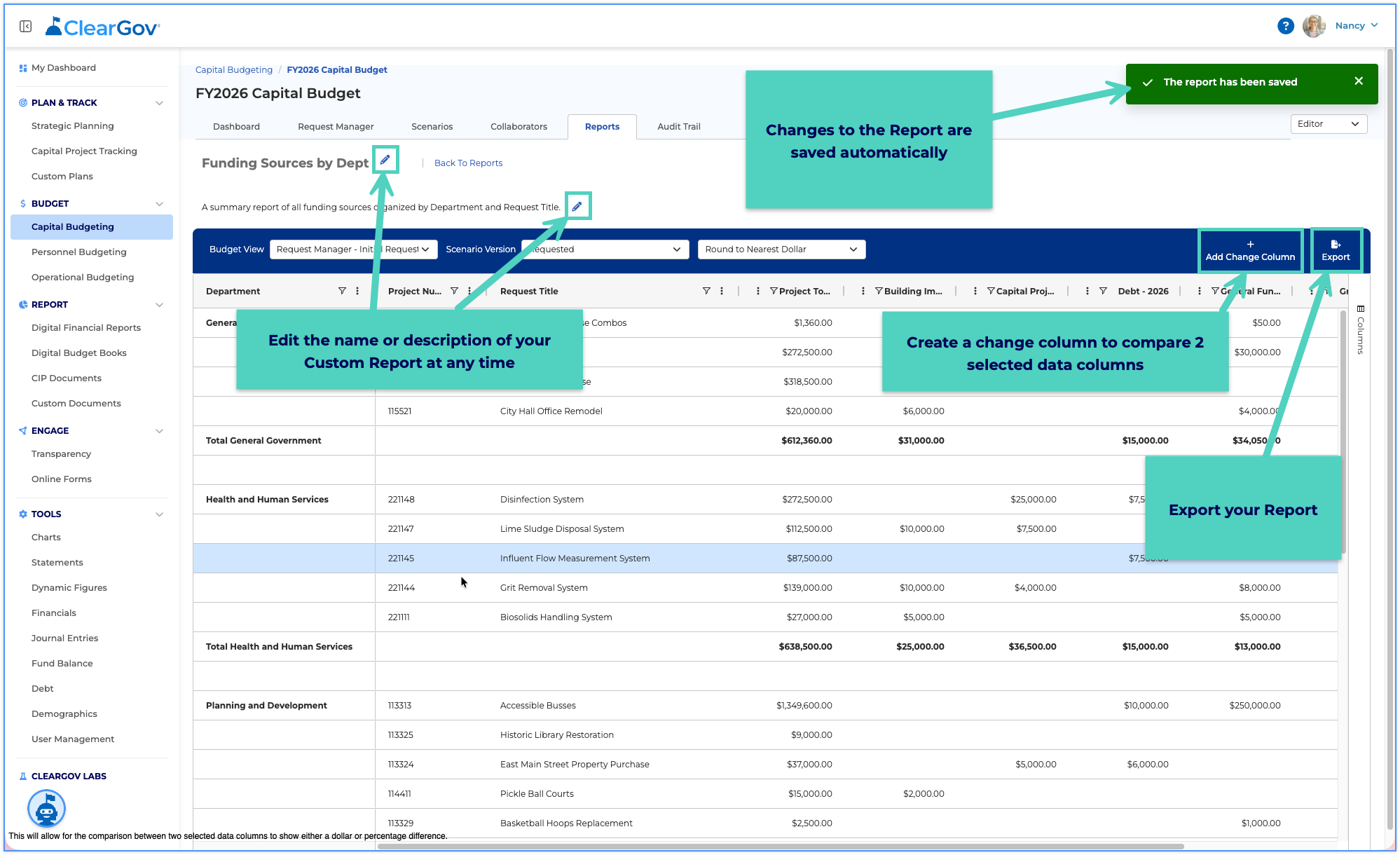Collapse the TOOLS section

159,514
